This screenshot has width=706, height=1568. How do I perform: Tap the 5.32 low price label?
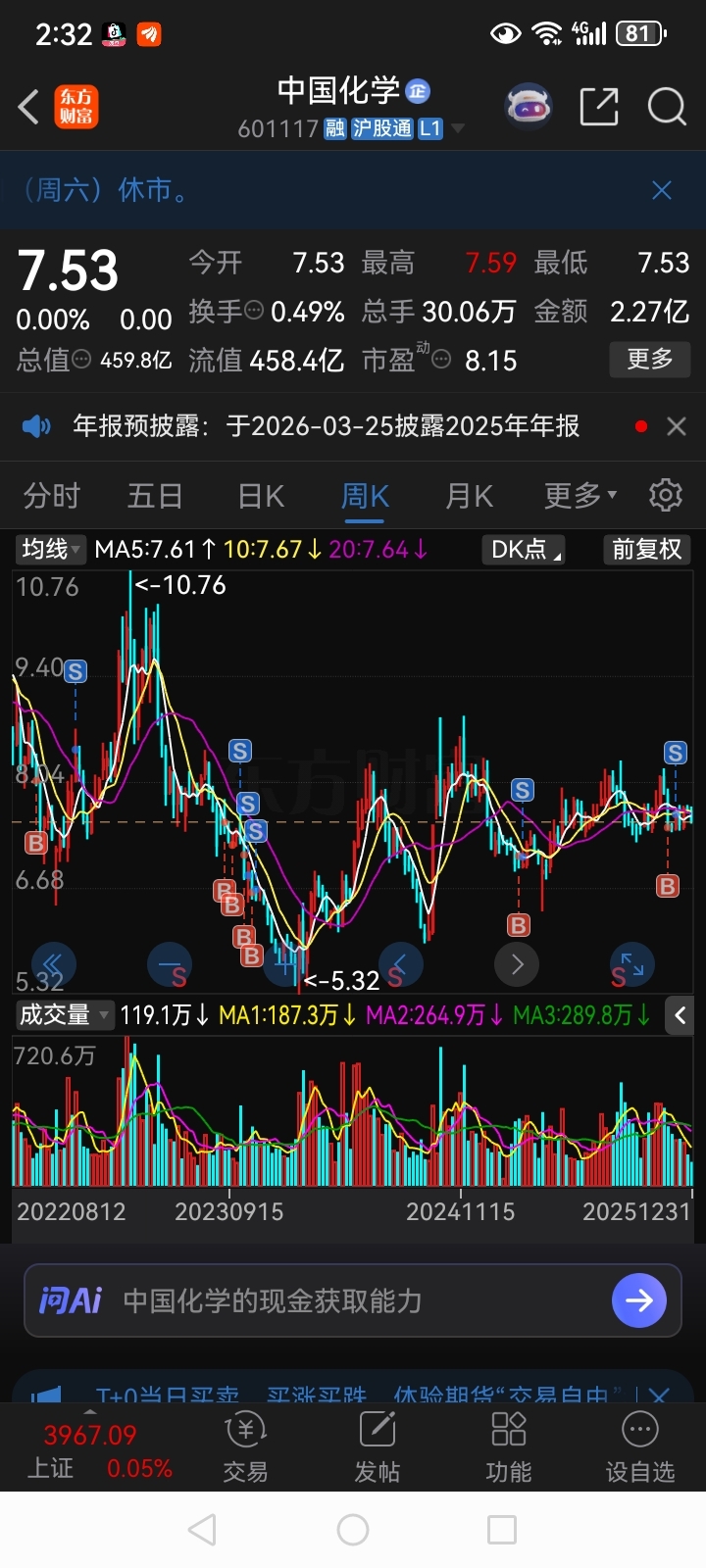point(340,980)
